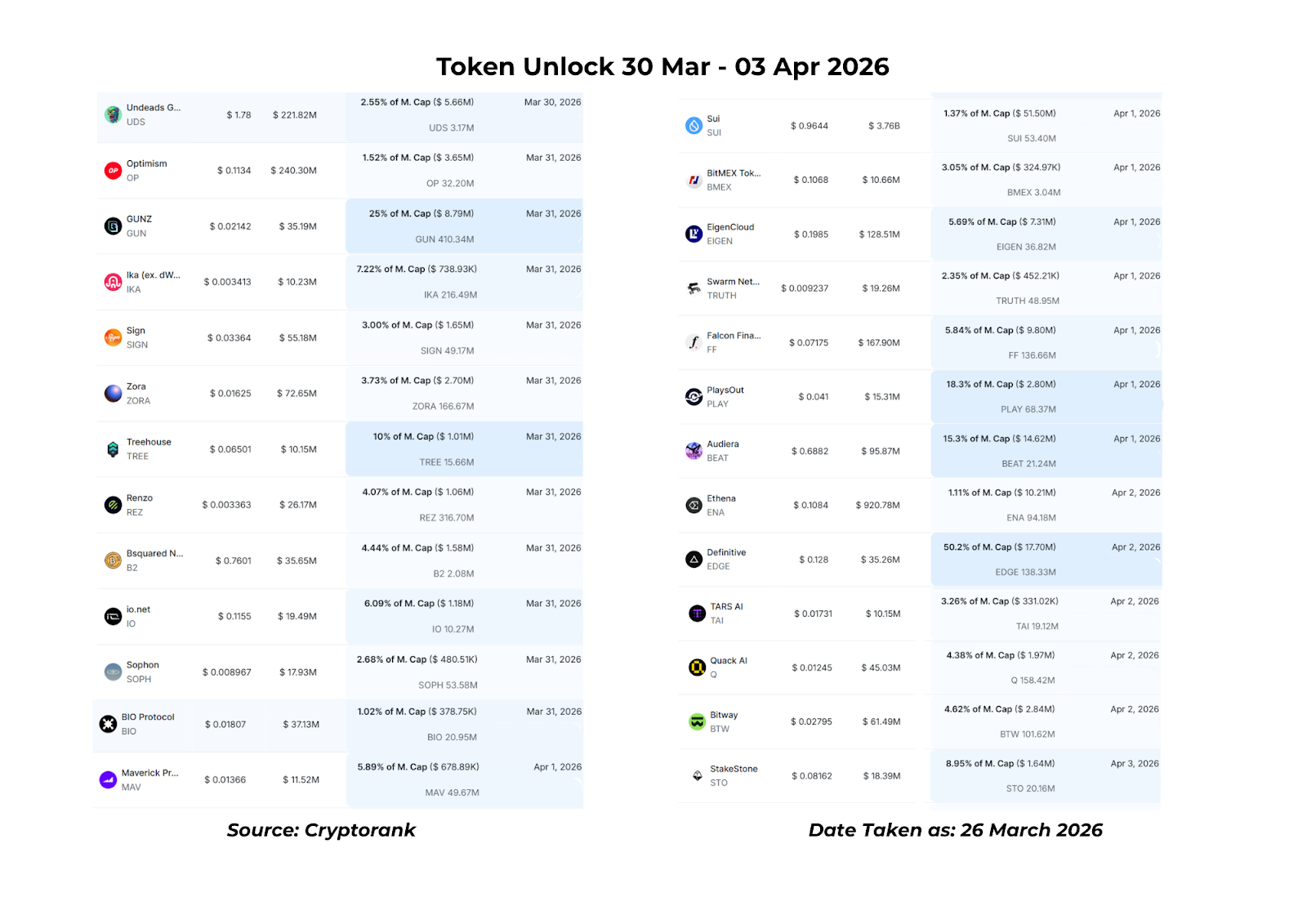This screenshot has height=924, width=1307.
Task: Click the Maverick Protocol MAV icon
Action: [108, 780]
